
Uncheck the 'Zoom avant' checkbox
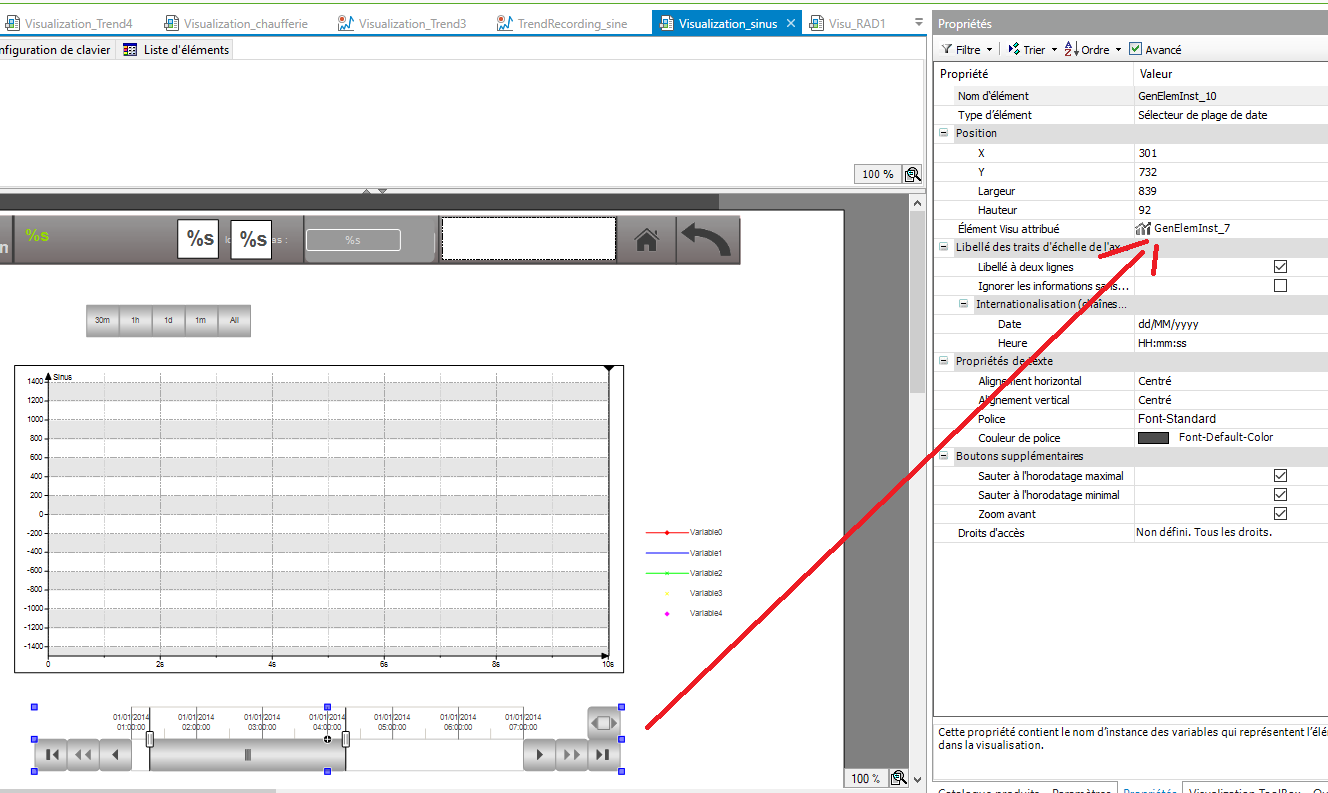pos(1280,514)
